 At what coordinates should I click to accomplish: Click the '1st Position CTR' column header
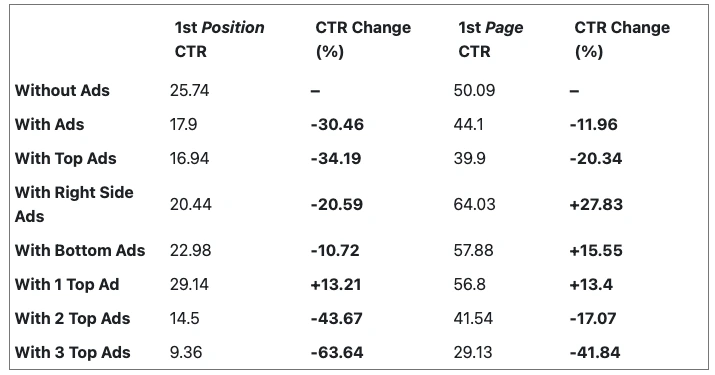click(x=219, y=39)
